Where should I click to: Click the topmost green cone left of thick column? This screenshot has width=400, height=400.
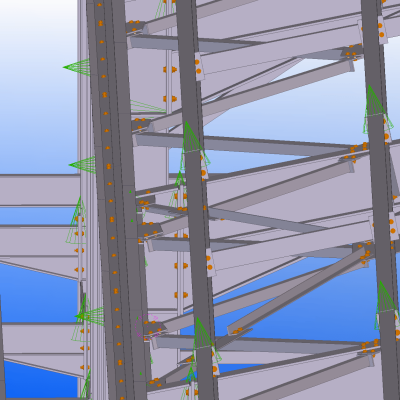point(76,67)
